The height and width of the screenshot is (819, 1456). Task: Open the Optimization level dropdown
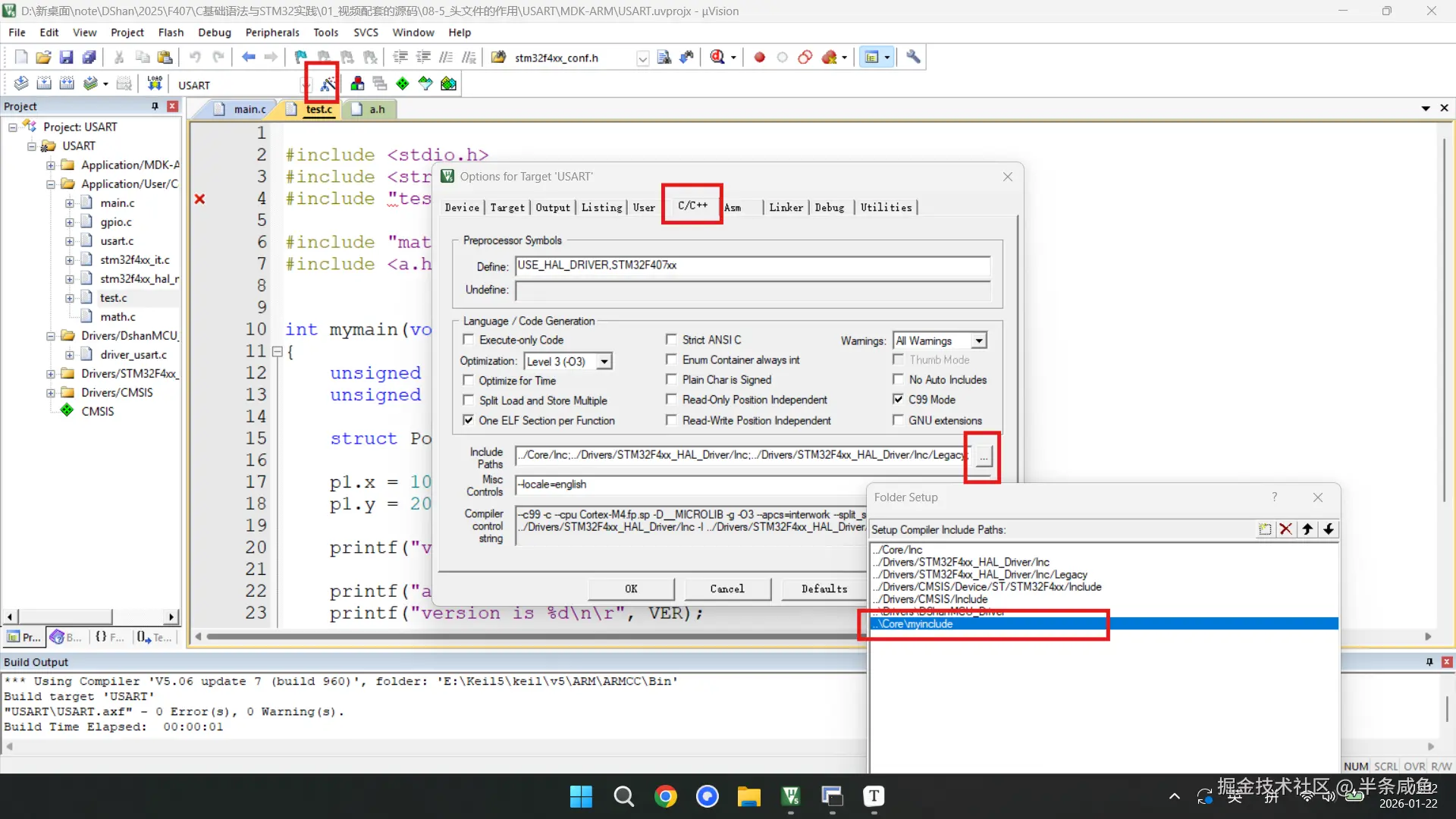(x=604, y=362)
